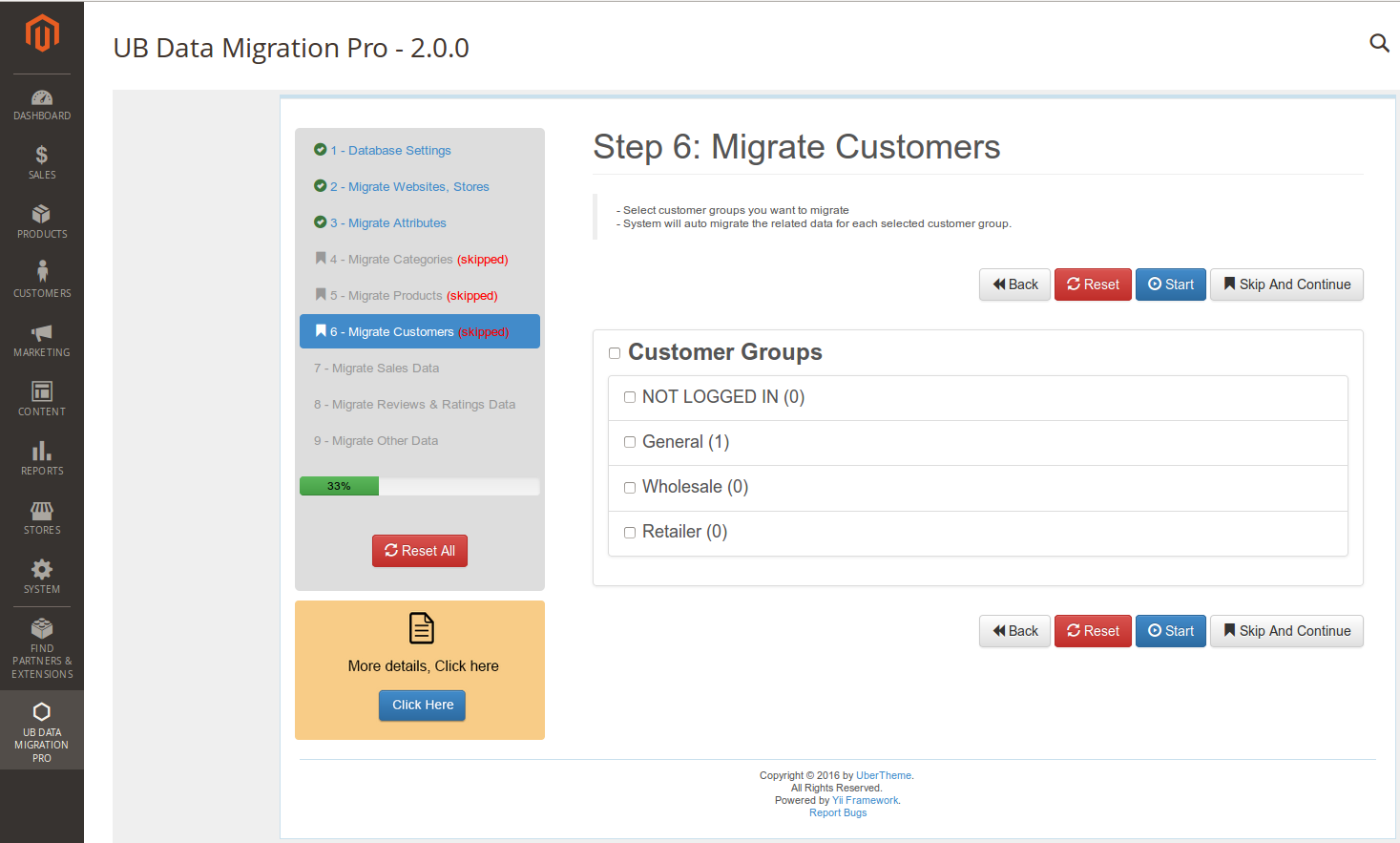Screen dimensions: 1400x843
Task: Open the Reports bar chart icon
Action: coord(42,451)
